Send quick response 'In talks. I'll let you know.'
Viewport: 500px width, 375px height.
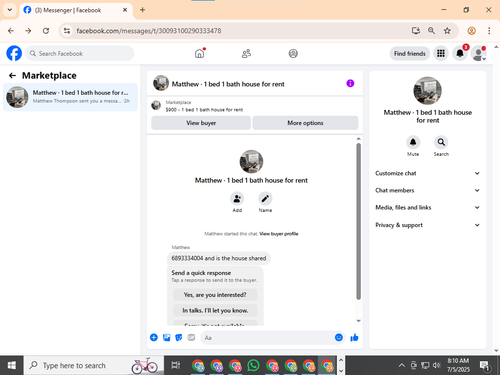[x=215, y=310]
